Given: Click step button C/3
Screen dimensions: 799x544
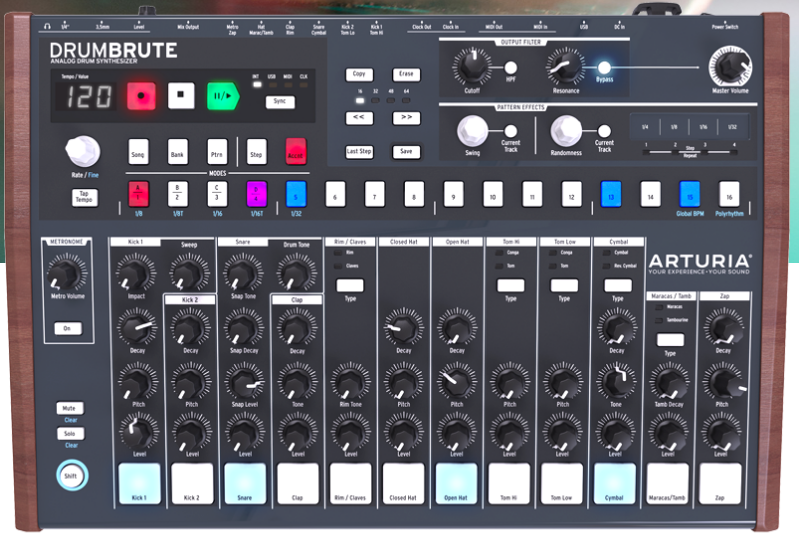Looking at the screenshot, I should (217, 194).
